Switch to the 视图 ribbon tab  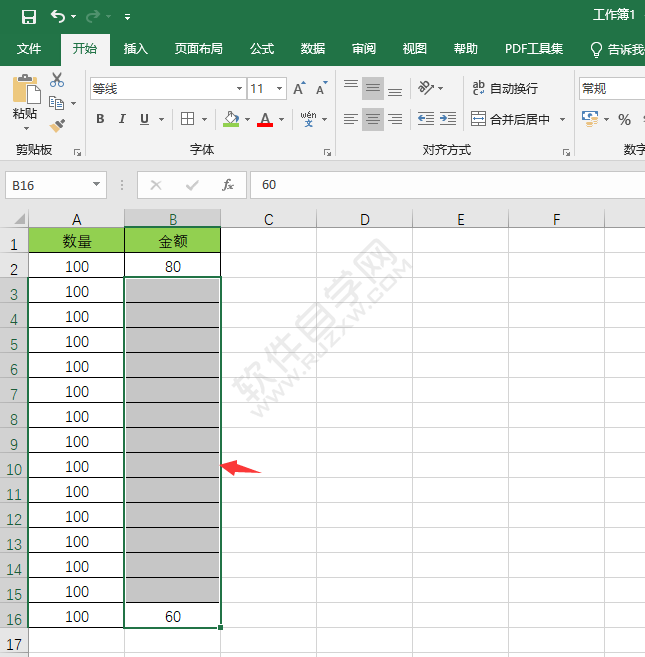pyautogui.click(x=414, y=49)
